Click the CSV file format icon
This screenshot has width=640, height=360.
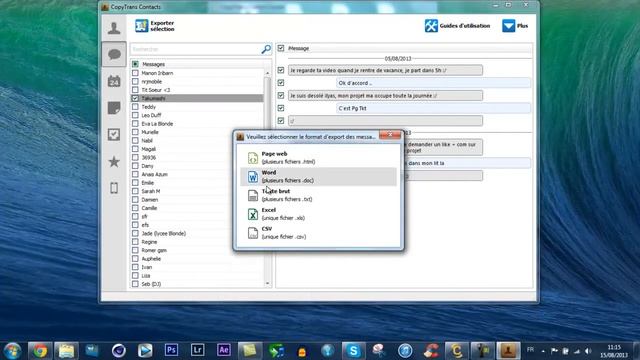253,233
